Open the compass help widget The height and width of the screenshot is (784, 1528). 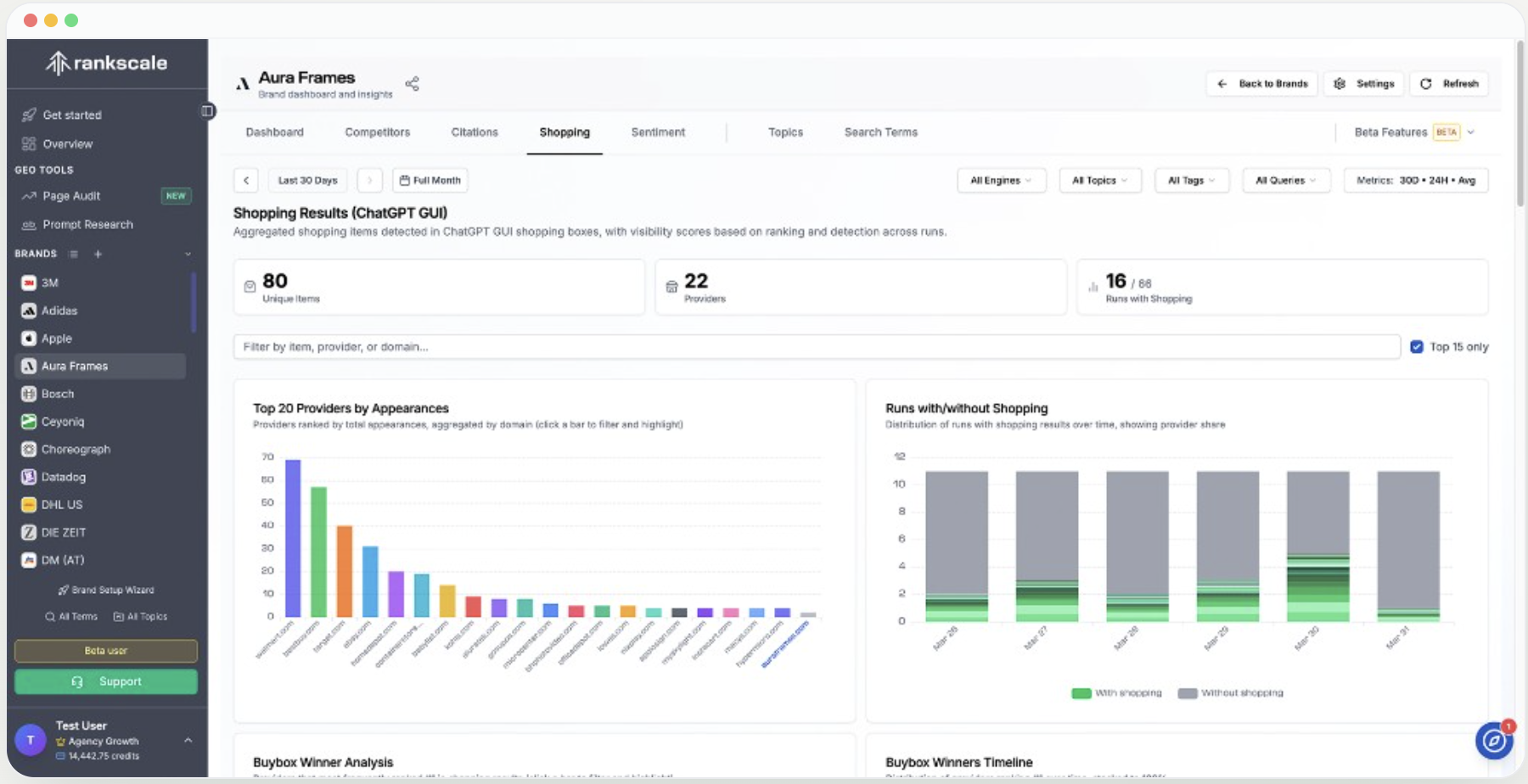[1494, 741]
